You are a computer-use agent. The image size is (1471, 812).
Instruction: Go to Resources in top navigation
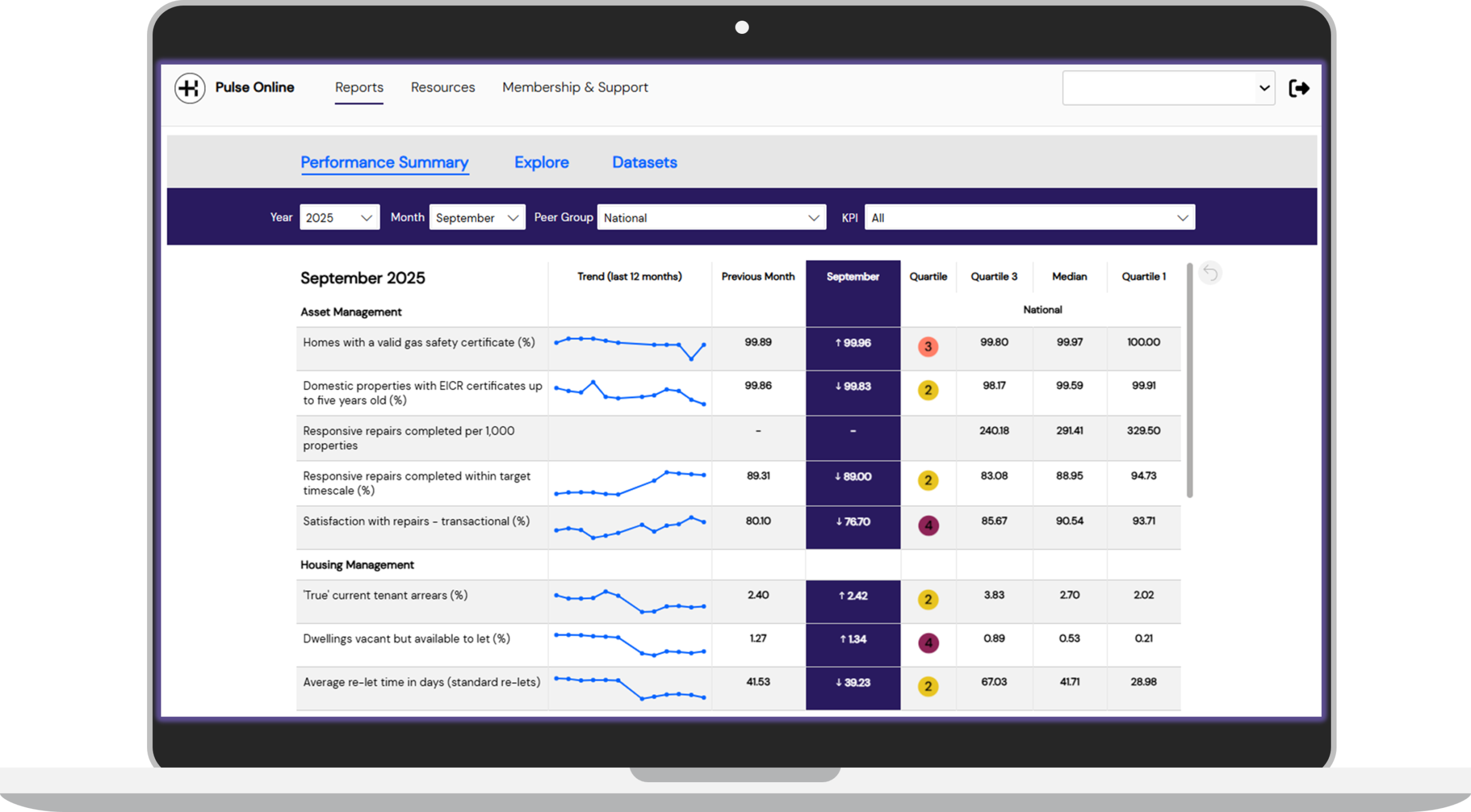point(442,87)
